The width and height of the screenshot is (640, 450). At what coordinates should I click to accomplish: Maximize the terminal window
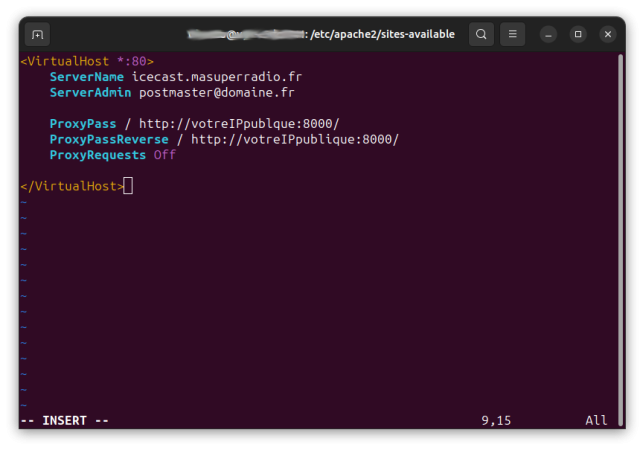click(x=578, y=34)
